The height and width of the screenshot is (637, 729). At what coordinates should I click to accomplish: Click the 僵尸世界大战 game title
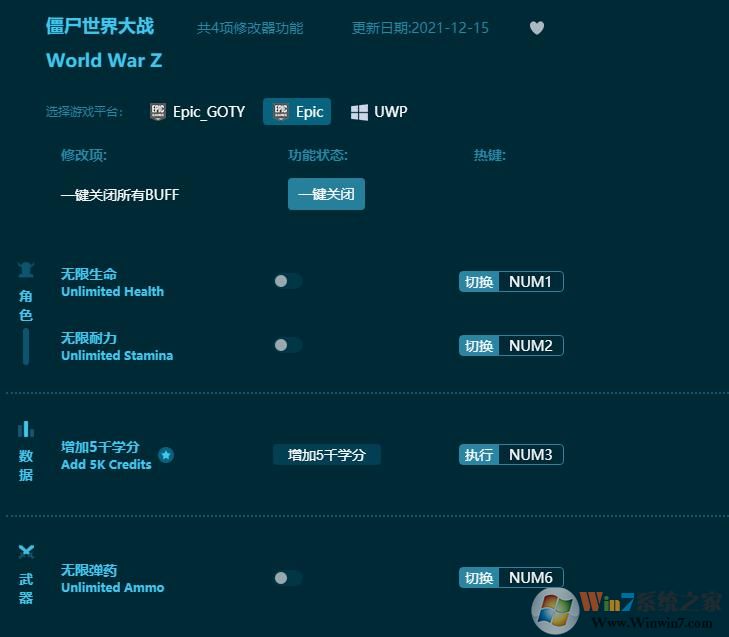[x=100, y=26]
